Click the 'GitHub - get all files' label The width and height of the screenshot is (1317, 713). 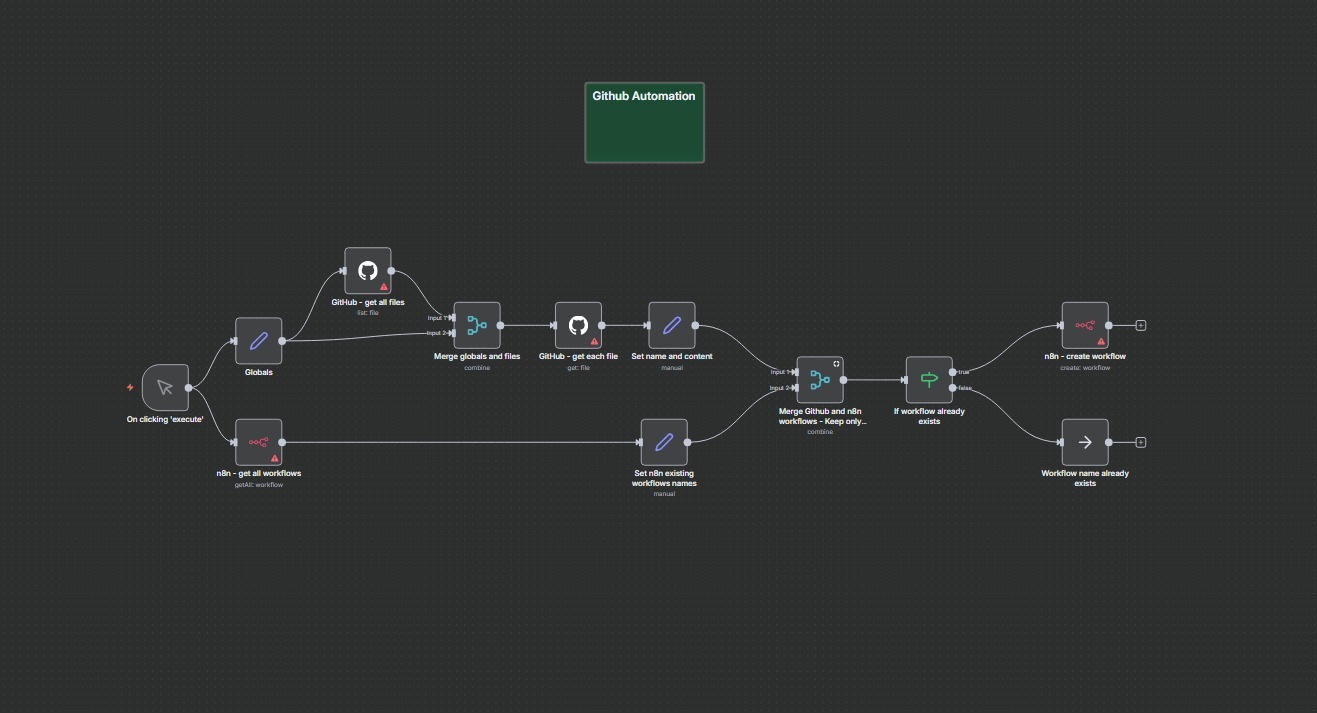point(368,302)
